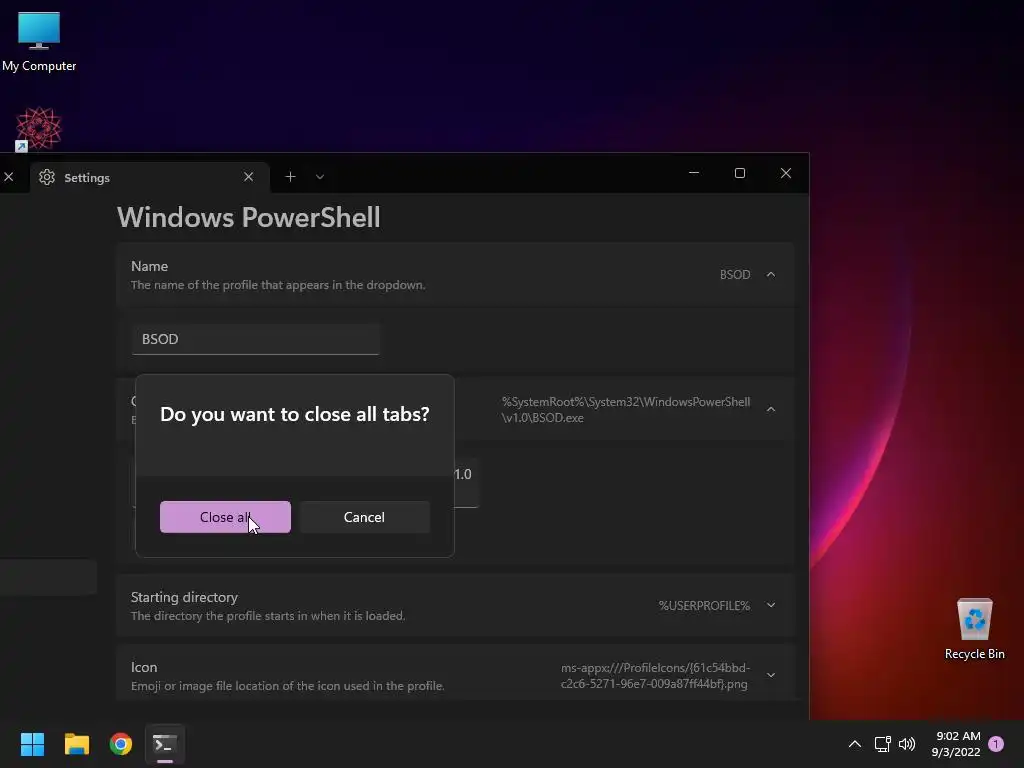
Task: Open the clock showing 9:02 AM
Action: (x=956, y=744)
